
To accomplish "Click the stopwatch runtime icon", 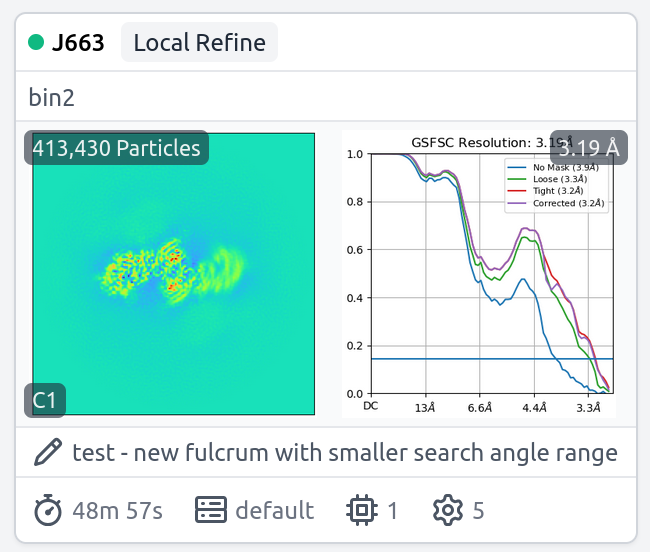I will [x=48, y=511].
